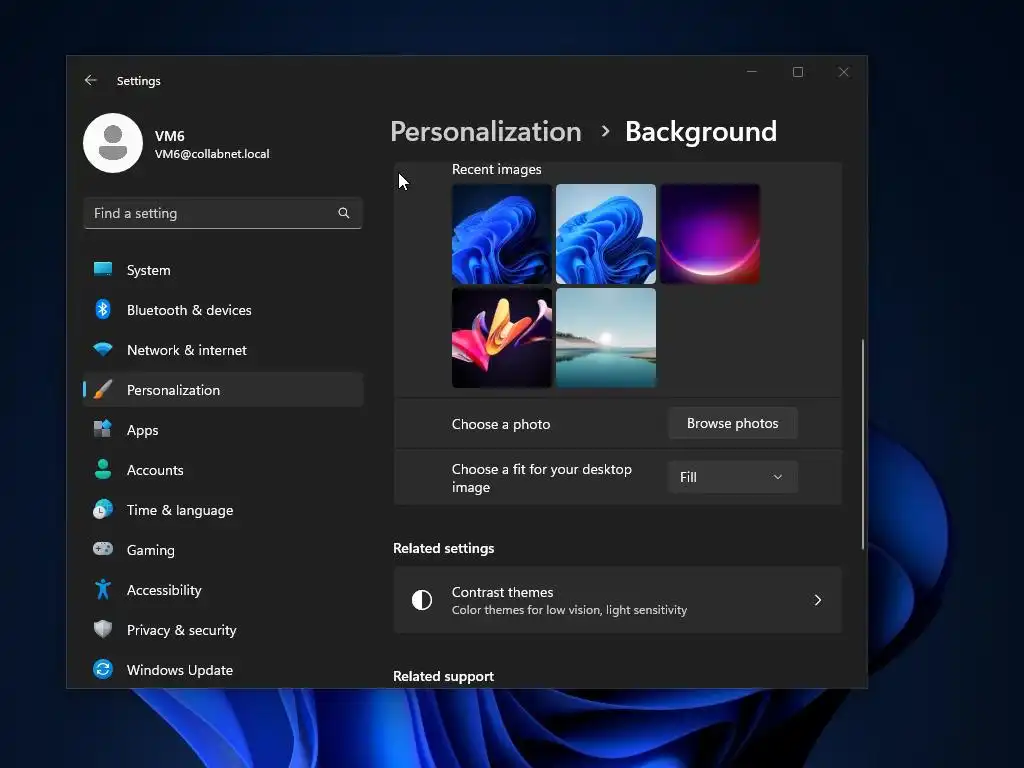This screenshot has width=1024, height=768.
Task: Go back with the Settings back arrow
Action: (91, 80)
